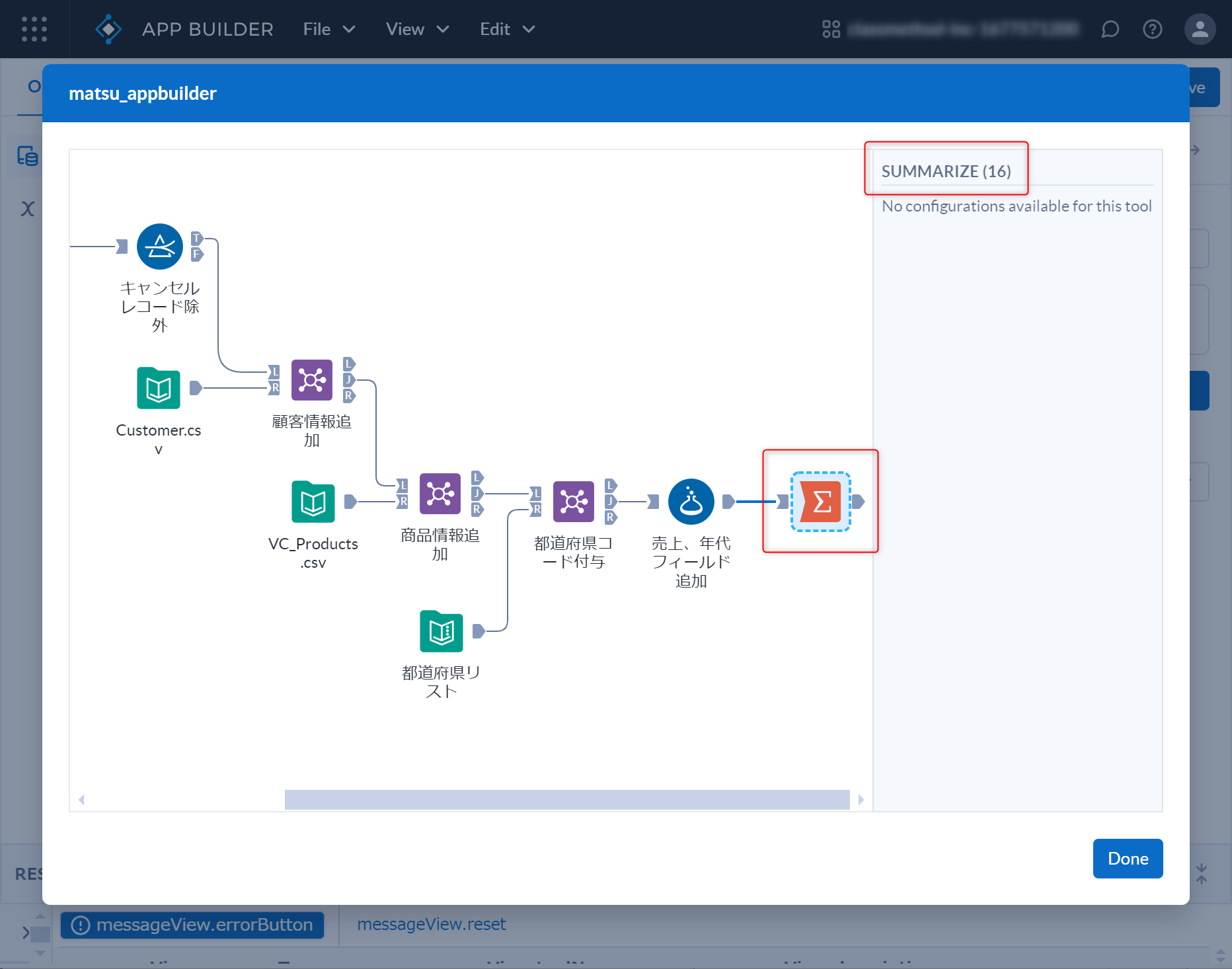Click the Done button

(1128, 859)
